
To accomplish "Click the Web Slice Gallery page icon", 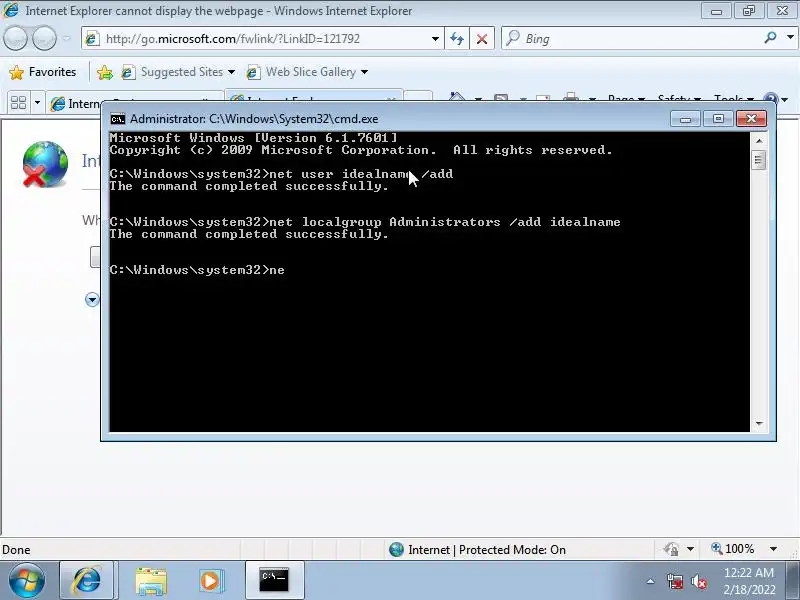I will point(253,72).
